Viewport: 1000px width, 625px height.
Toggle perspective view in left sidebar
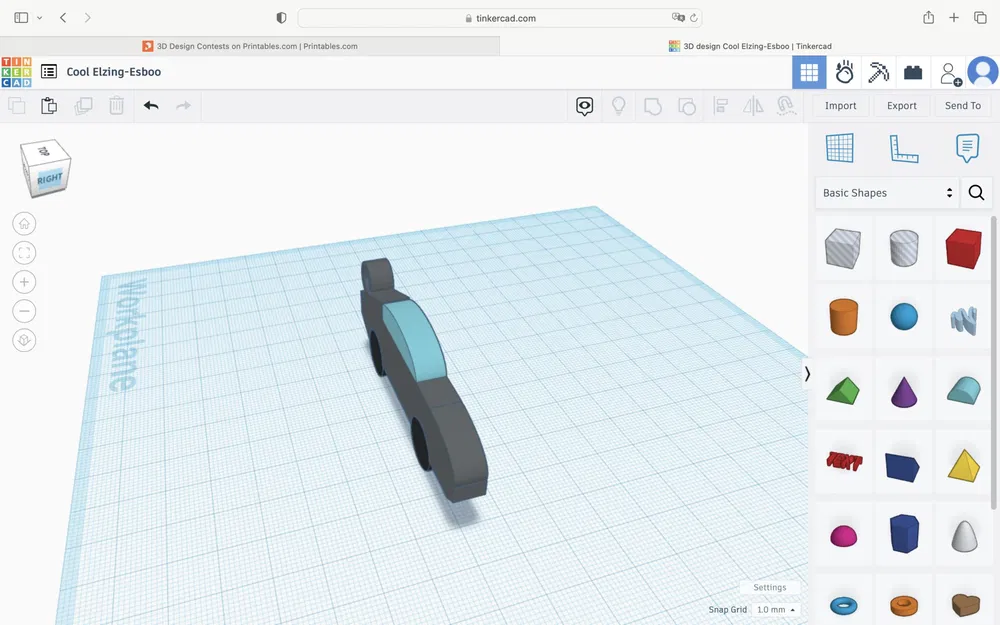point(24,340)
